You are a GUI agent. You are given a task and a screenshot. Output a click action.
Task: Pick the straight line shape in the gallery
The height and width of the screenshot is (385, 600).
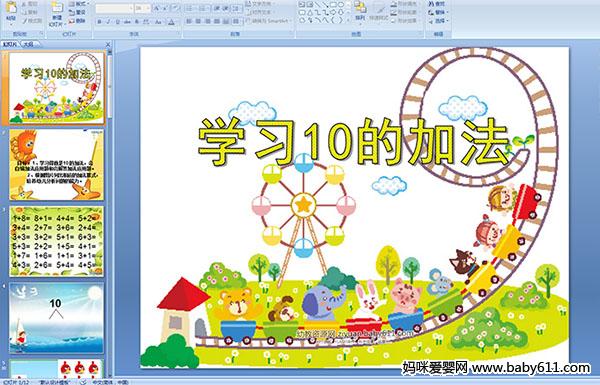318,4
